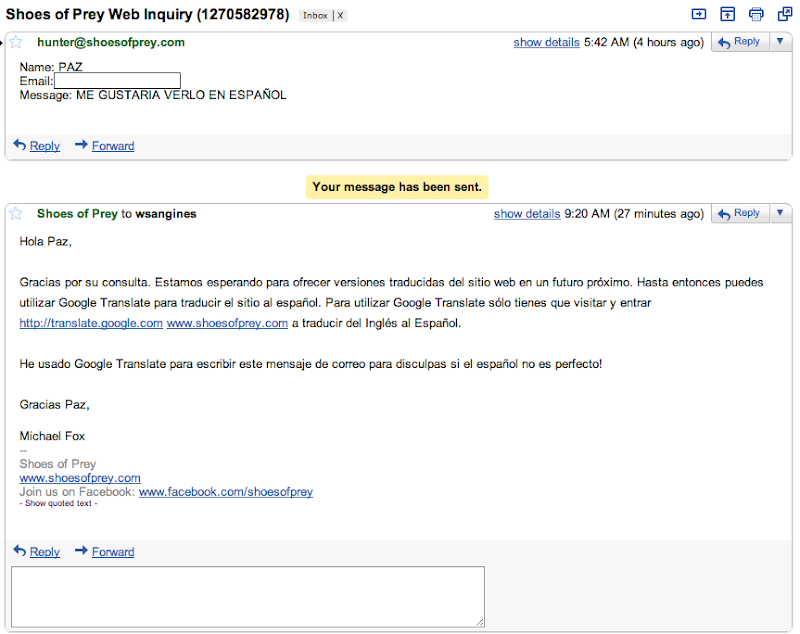
Task: Click the Forward link under the PAZ message
Action: pos(113,146)
